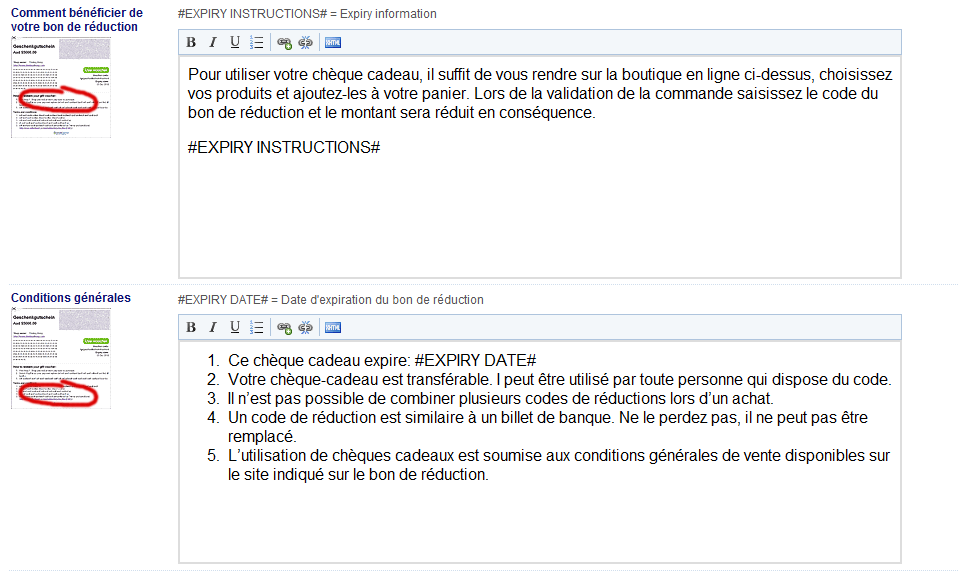The height and width of the screenshot is (586, 960).
Task: Edit HTML source in Conditions générales editor
Action: (x=333, y=327)
